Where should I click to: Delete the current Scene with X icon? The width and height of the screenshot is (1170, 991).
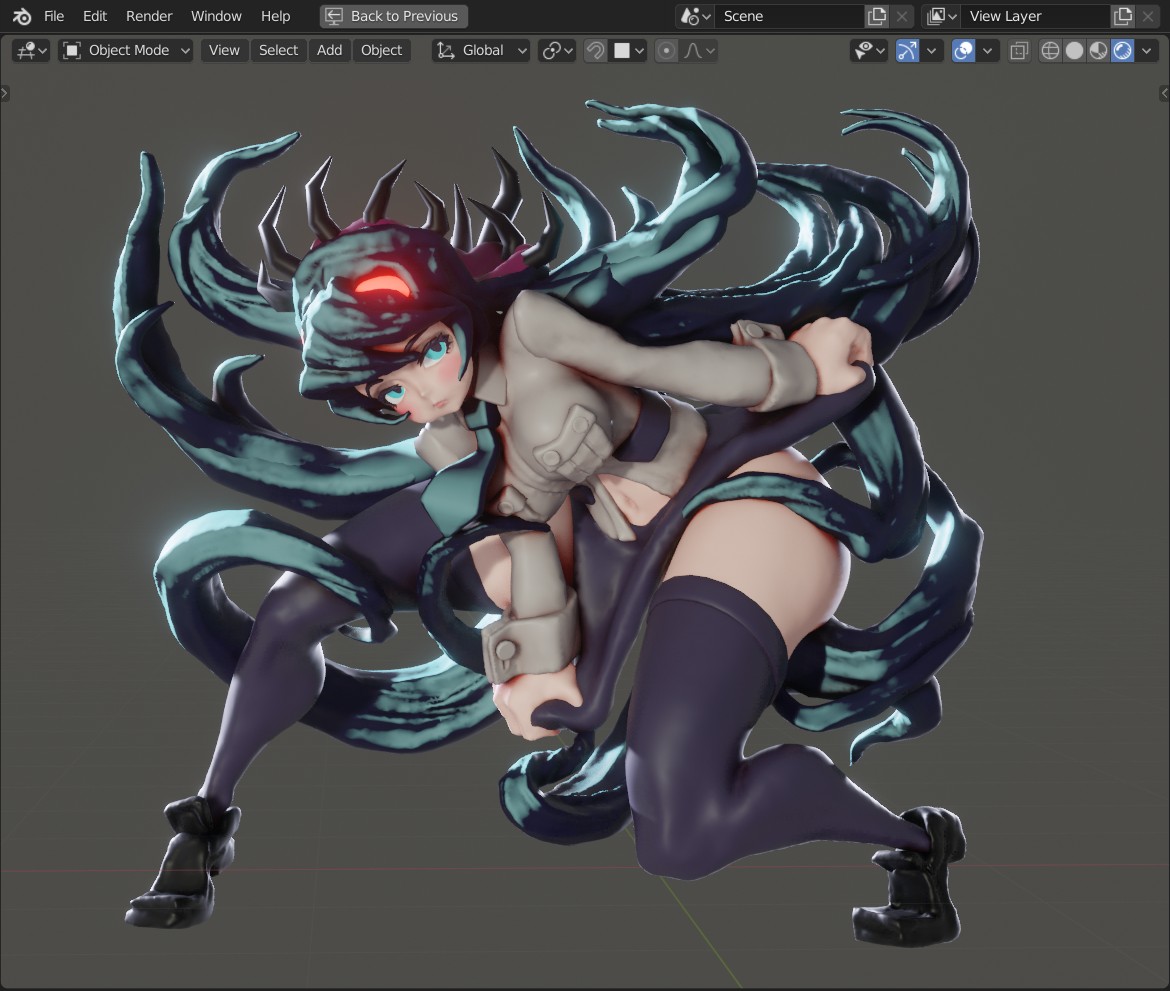click(902, 16)
